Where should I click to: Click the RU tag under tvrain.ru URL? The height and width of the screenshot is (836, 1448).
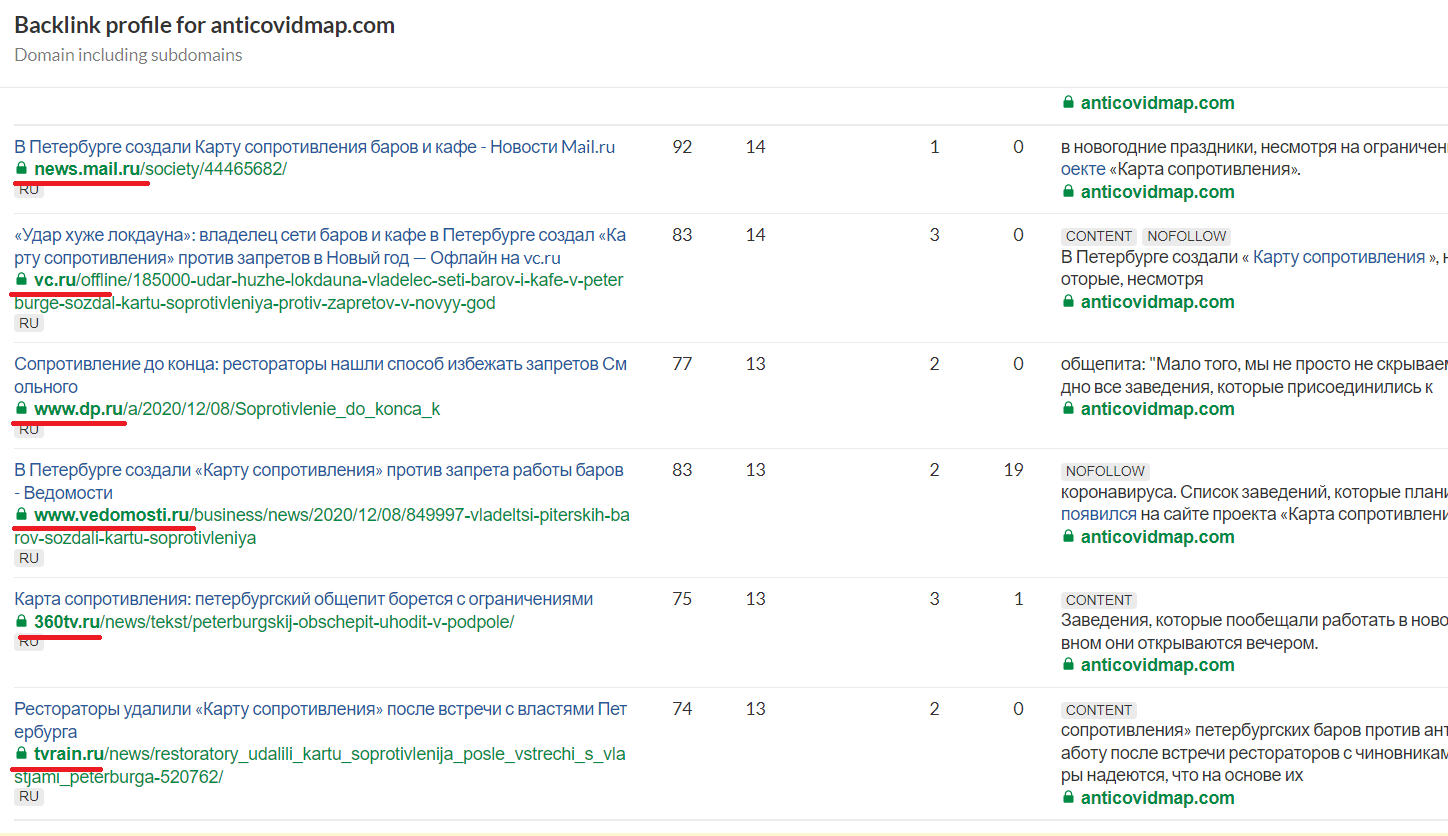tap(29, 797)
